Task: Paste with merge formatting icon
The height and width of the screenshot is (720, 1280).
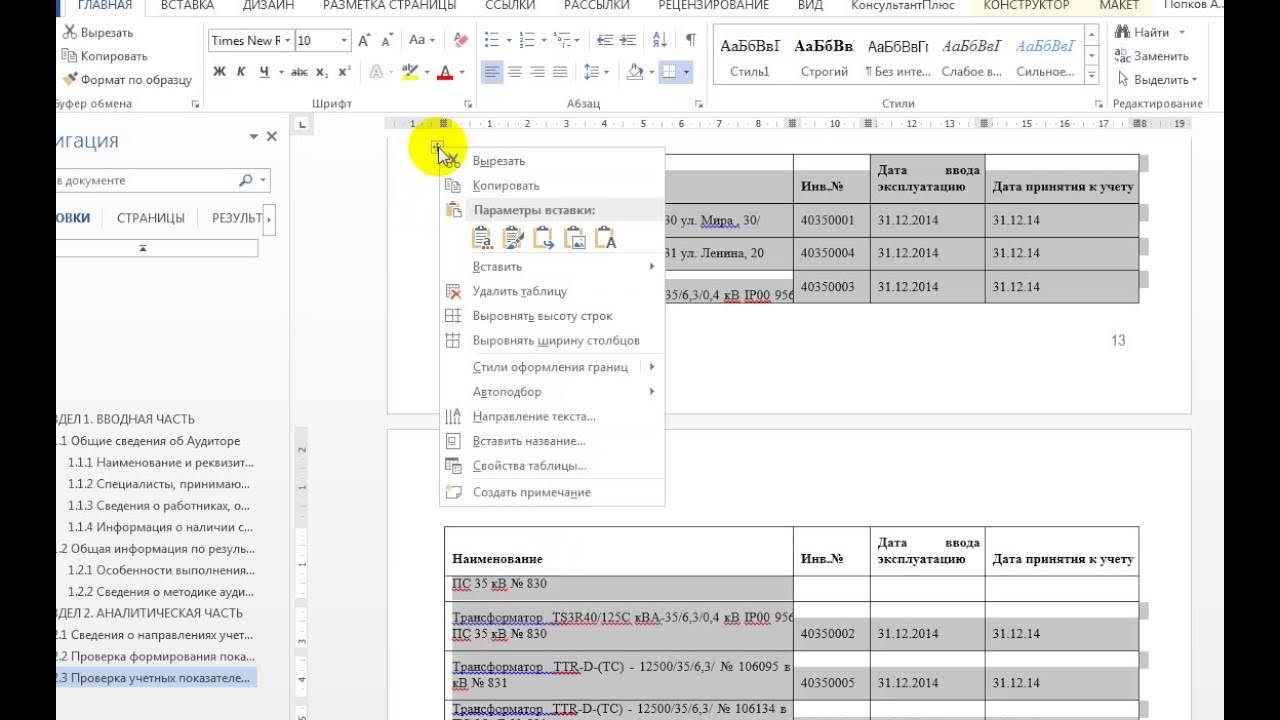Action: coord(513,238)
